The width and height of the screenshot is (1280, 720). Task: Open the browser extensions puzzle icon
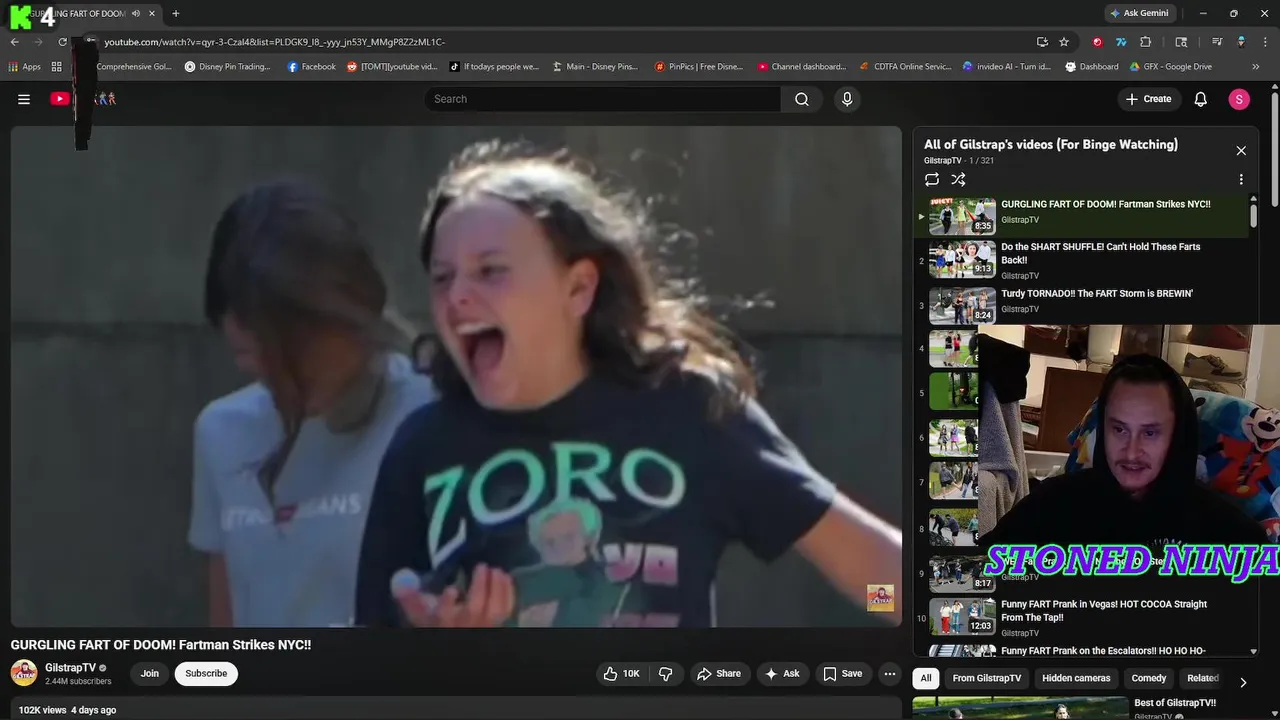[x=1146, y=42]
